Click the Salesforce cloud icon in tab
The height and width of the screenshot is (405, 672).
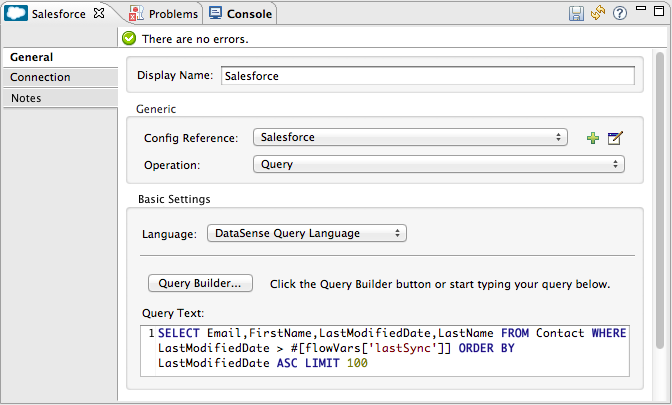coord(16,13)
